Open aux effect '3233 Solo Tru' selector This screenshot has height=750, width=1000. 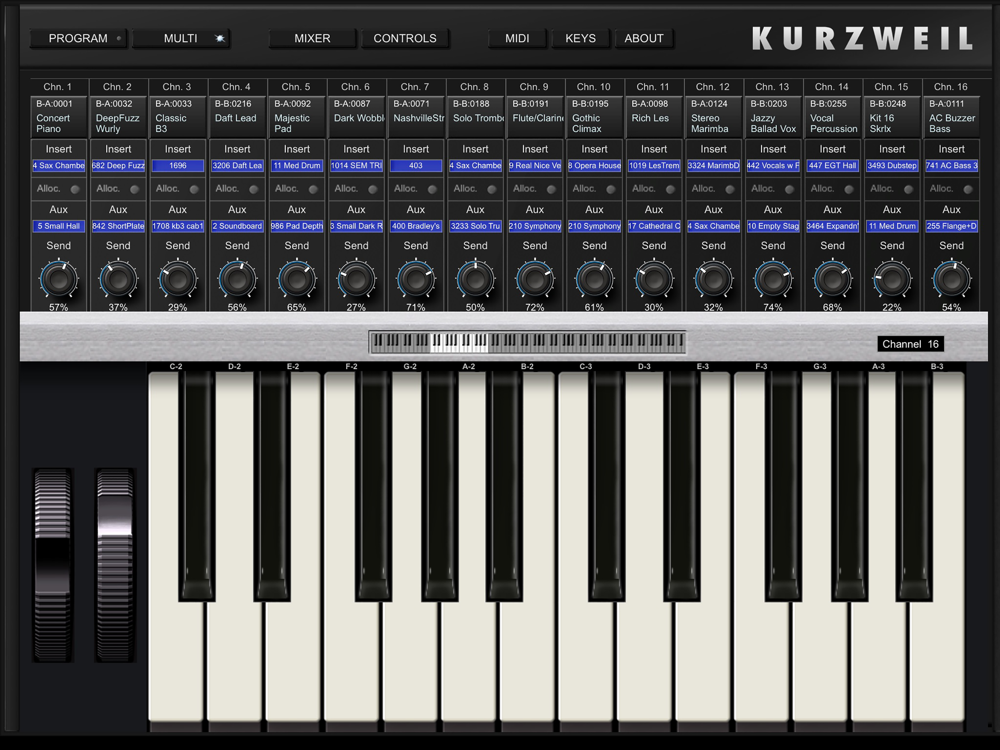click(475, 226)
